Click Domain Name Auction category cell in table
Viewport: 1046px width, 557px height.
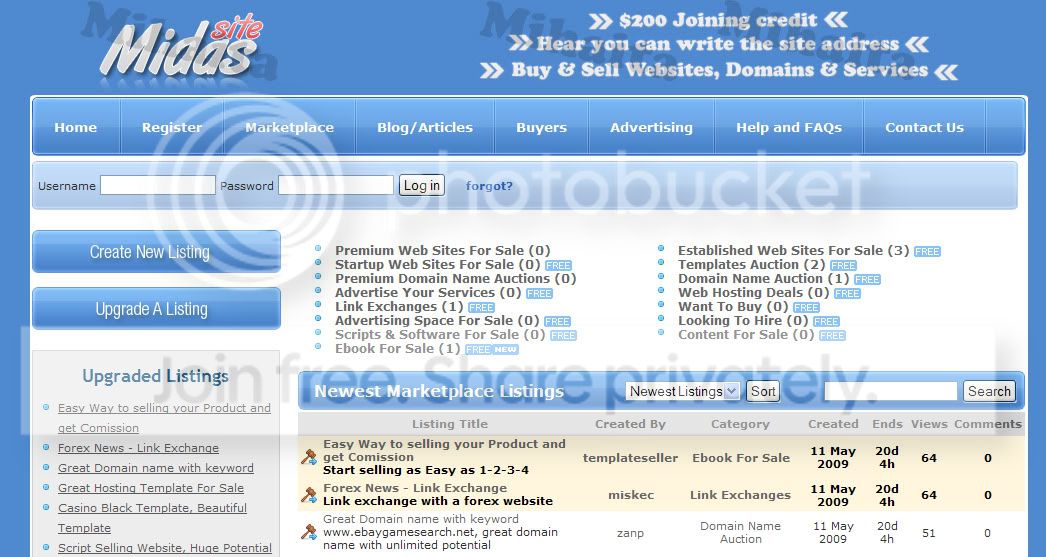[740, 532]
